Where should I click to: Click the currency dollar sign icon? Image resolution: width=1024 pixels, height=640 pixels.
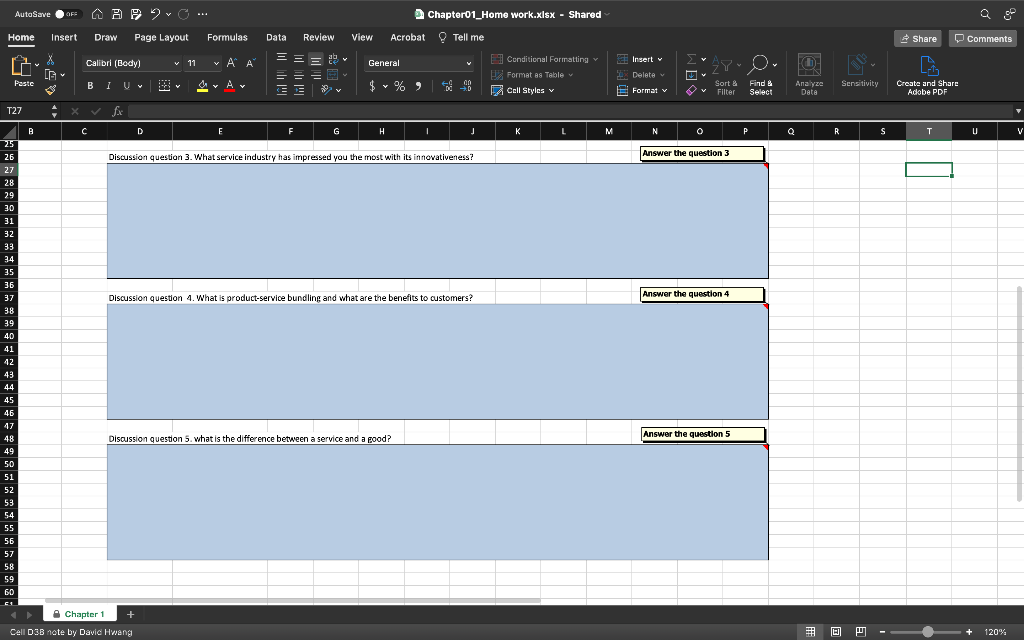(x=372, y=86)
